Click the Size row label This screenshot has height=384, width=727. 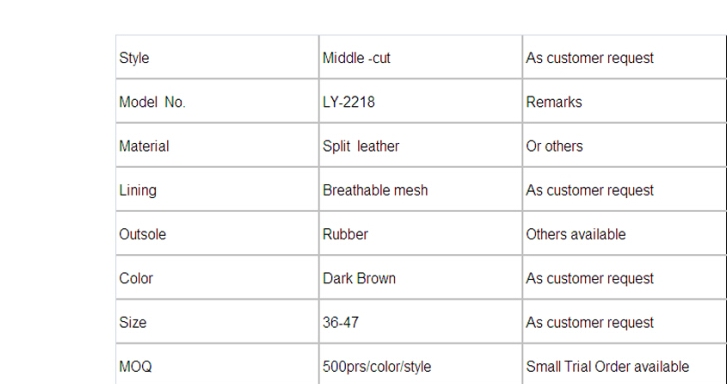coord(133,322)
